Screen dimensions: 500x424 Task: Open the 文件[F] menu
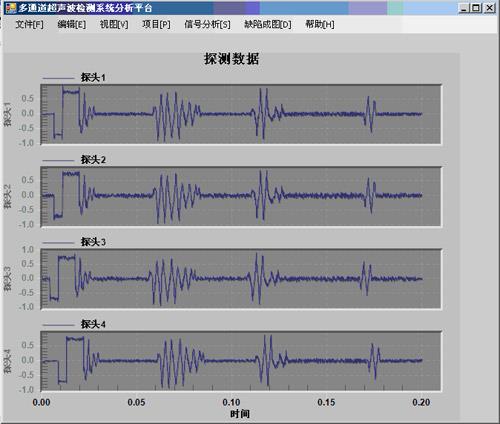coord(30,24)
